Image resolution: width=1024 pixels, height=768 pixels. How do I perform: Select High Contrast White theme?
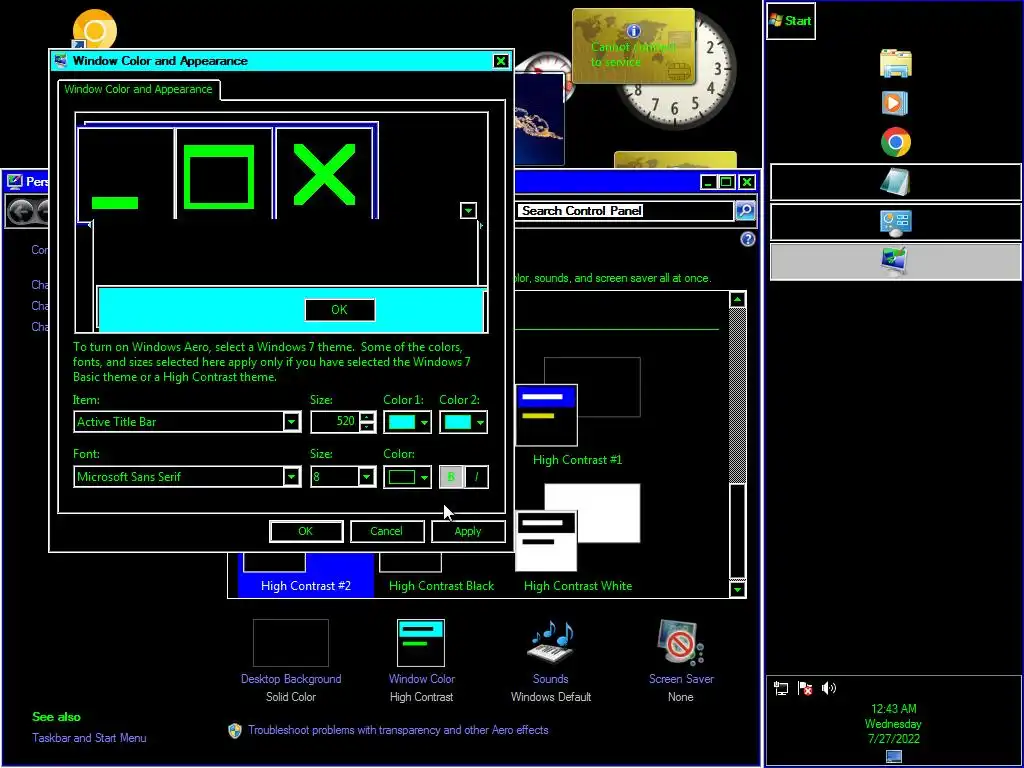(578, 539)
